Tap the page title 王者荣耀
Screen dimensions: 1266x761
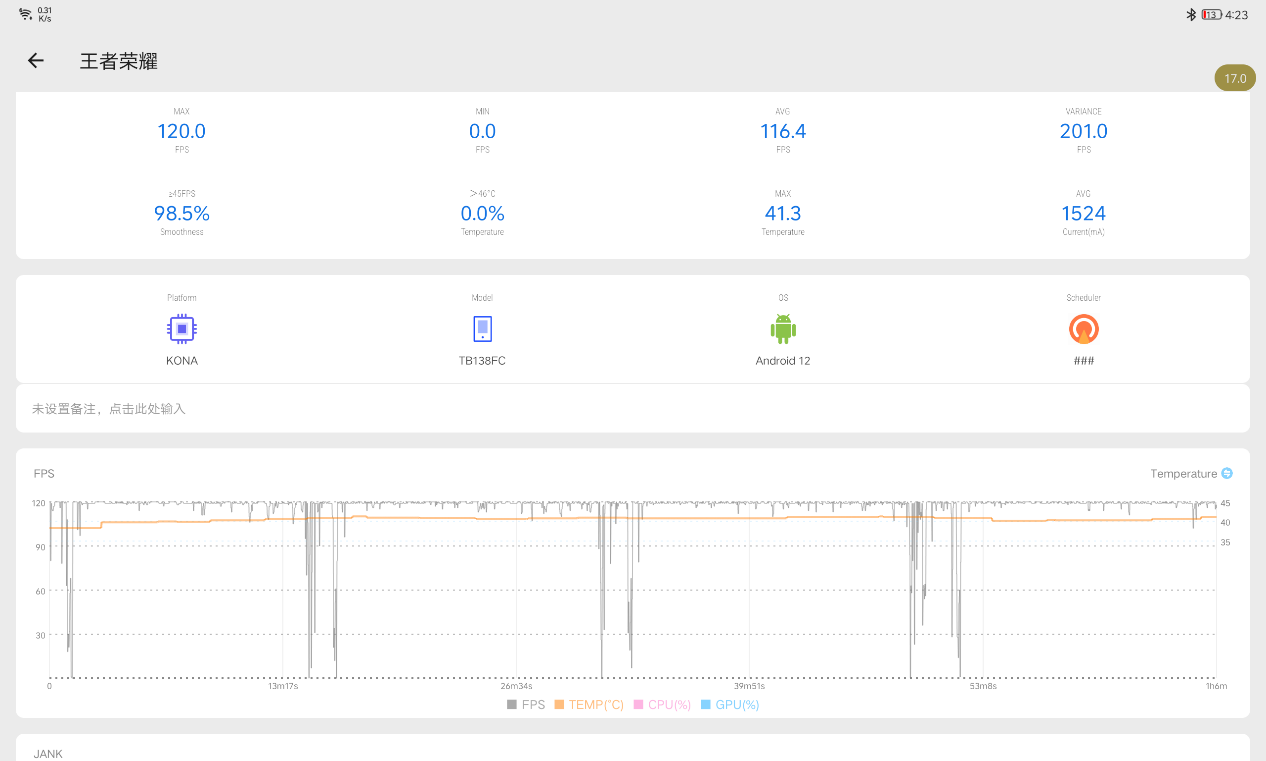click(119, 61)
